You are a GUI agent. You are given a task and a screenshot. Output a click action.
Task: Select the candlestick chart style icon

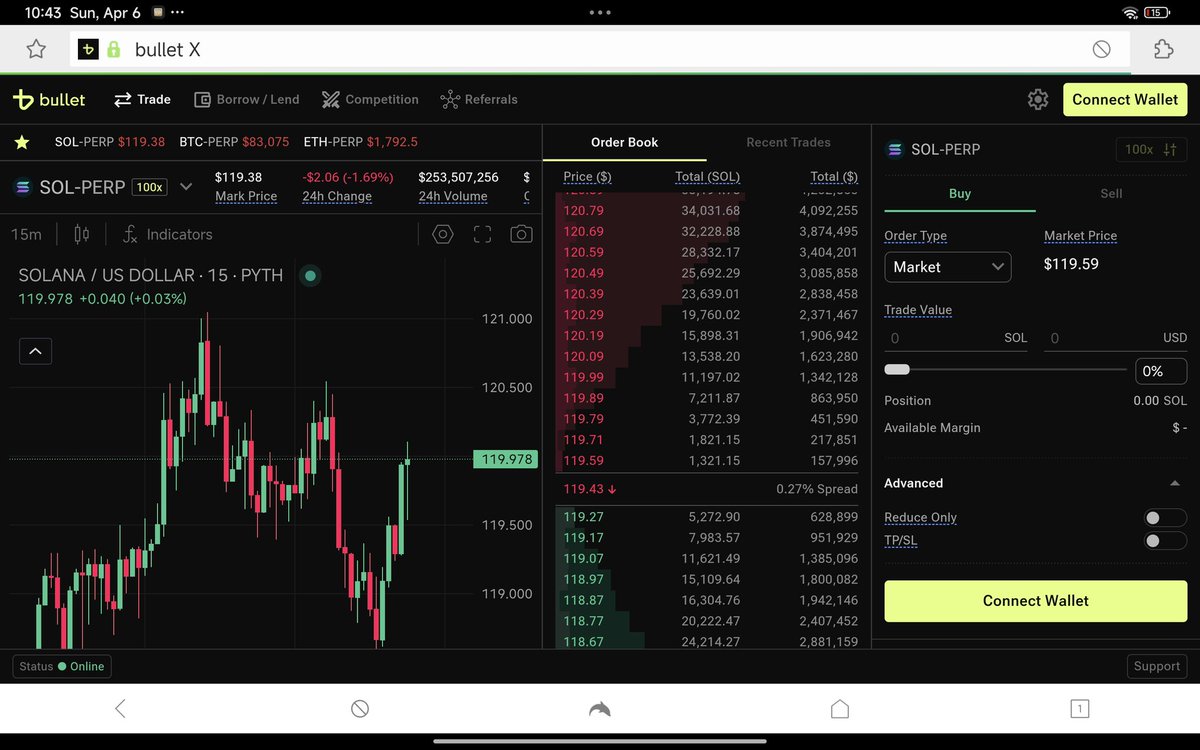[82, 234]
